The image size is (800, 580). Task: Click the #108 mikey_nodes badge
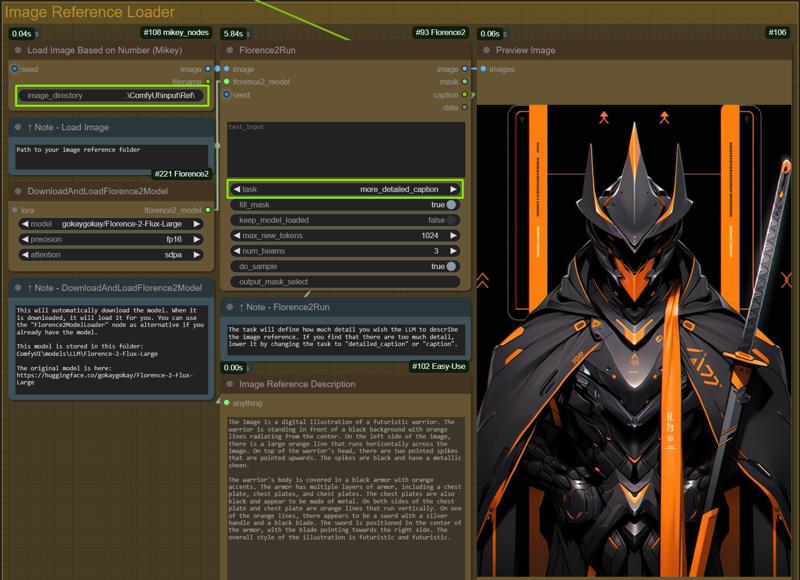coord(175,33)
